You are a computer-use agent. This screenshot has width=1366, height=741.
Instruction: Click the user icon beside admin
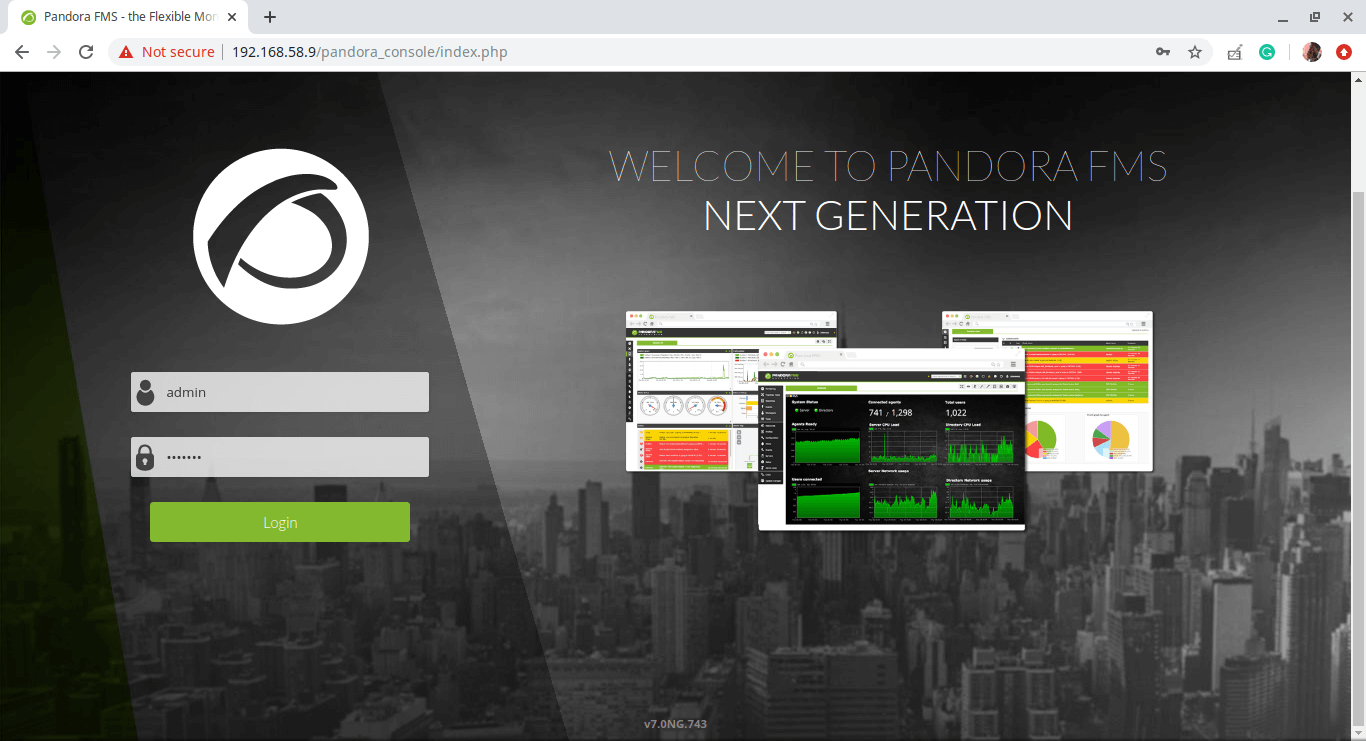click(x=146, y=392)
